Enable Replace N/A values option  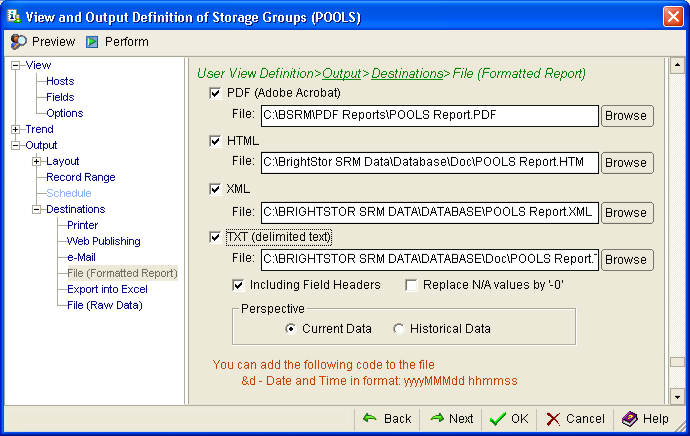tap(411, 285)
